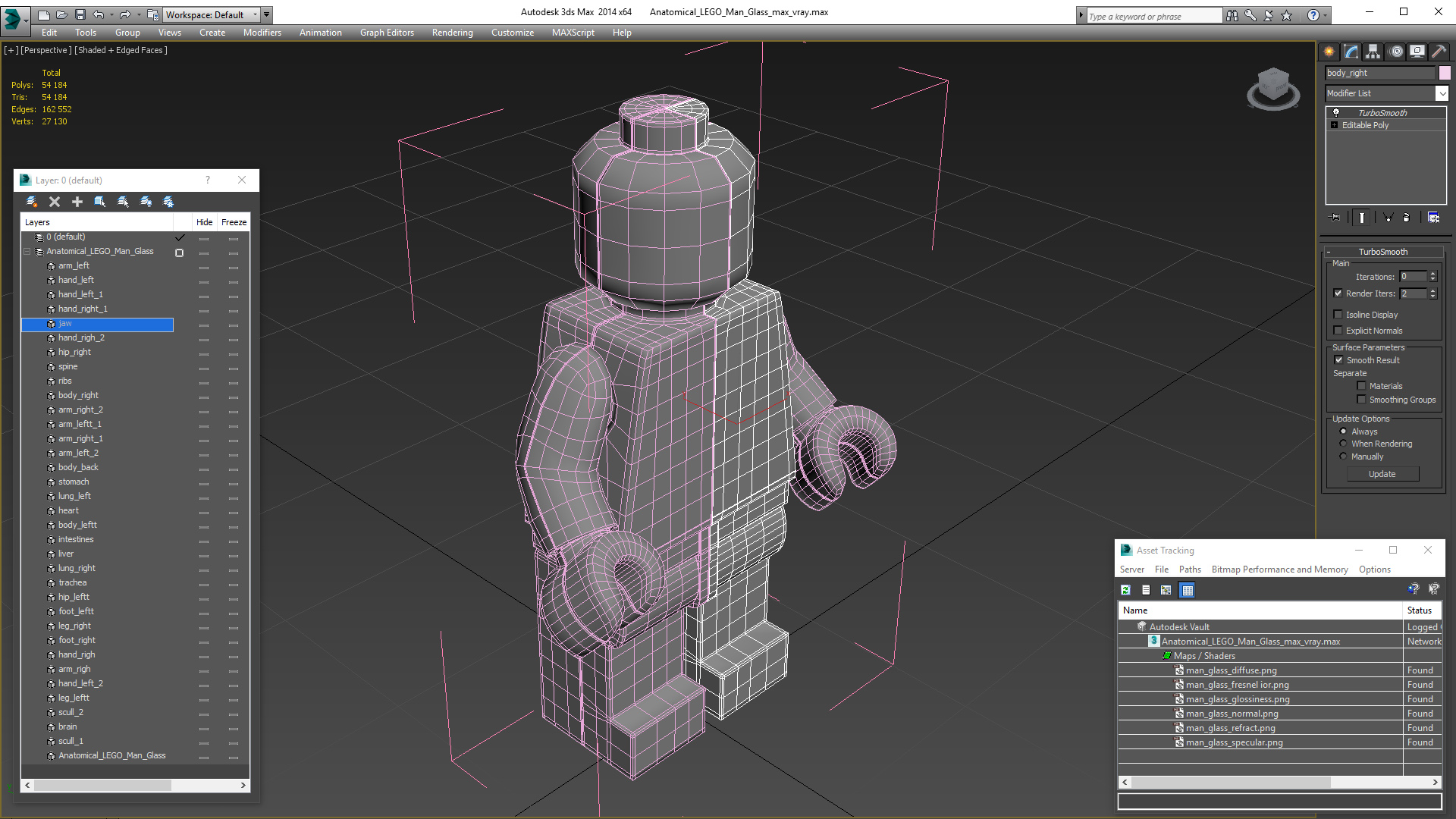Enable Separate by Smoothing Groups checkbox
1456x819 pixels.
1362,400
